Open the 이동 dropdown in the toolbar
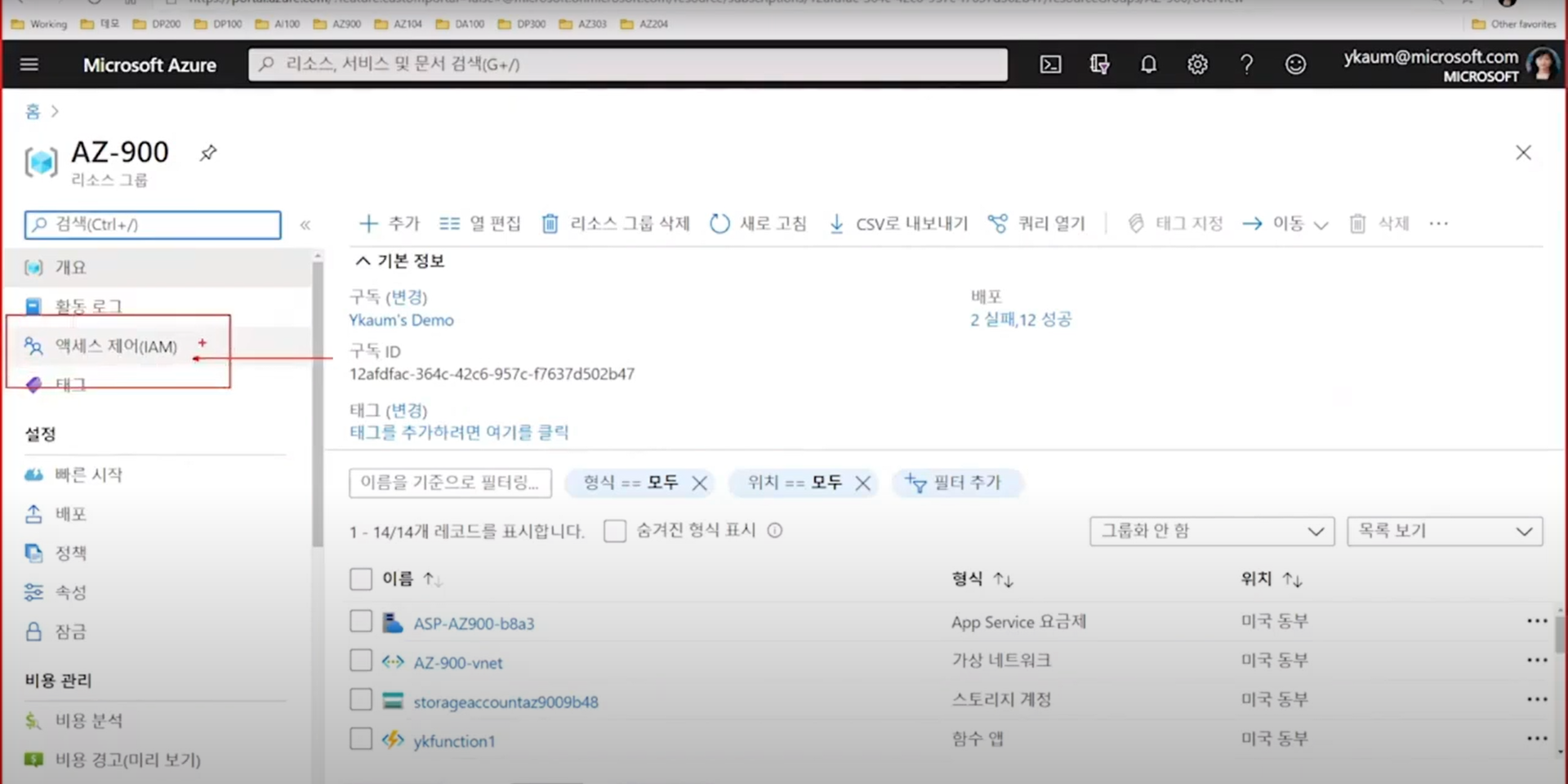Screen dimensions: 1568x784 (x=1285, y=223)
